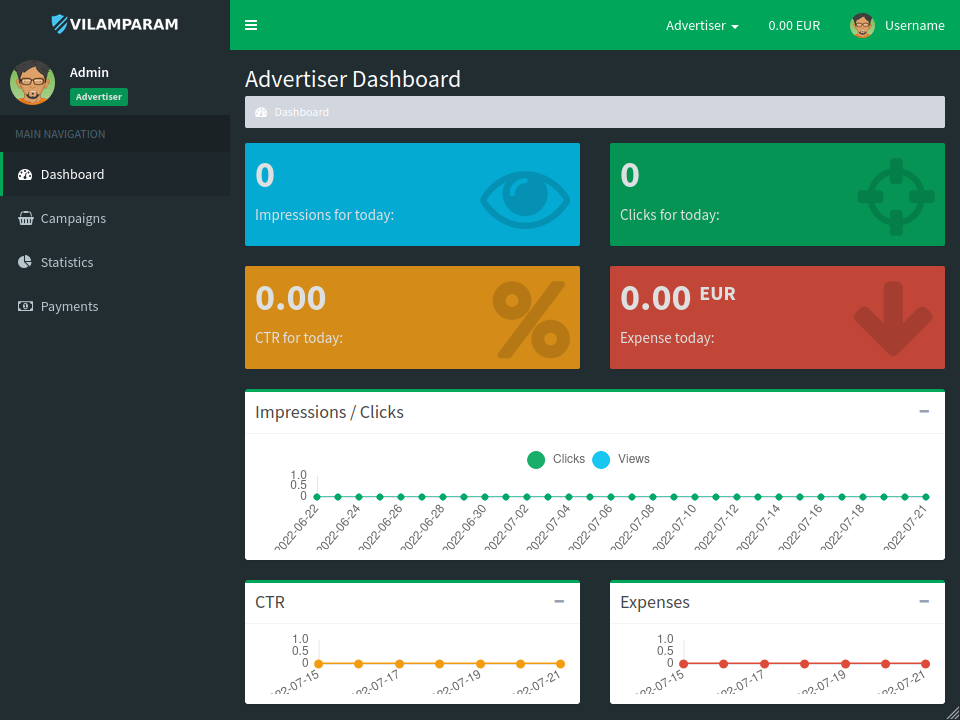Click the Dashboard breadcrumb link
Screen dimensions: 960x720
click(301, 112)
